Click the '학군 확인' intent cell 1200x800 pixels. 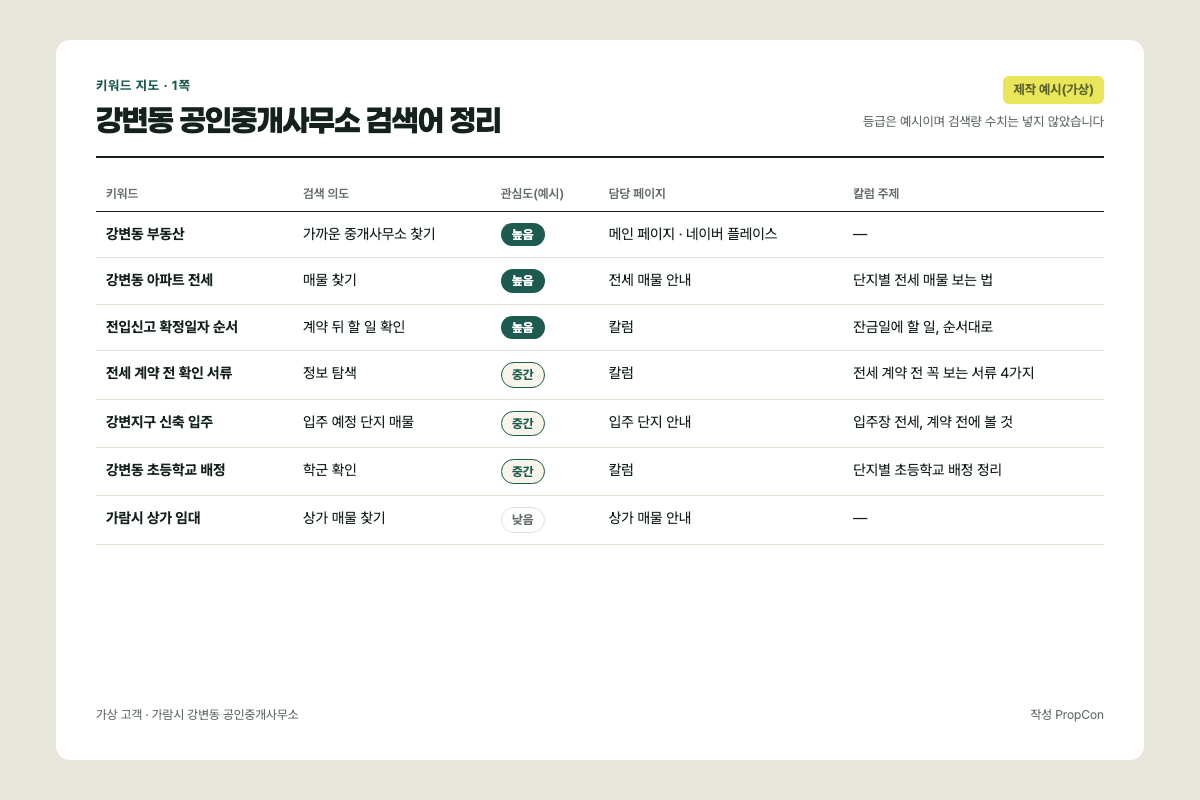(x=330, y=470)
